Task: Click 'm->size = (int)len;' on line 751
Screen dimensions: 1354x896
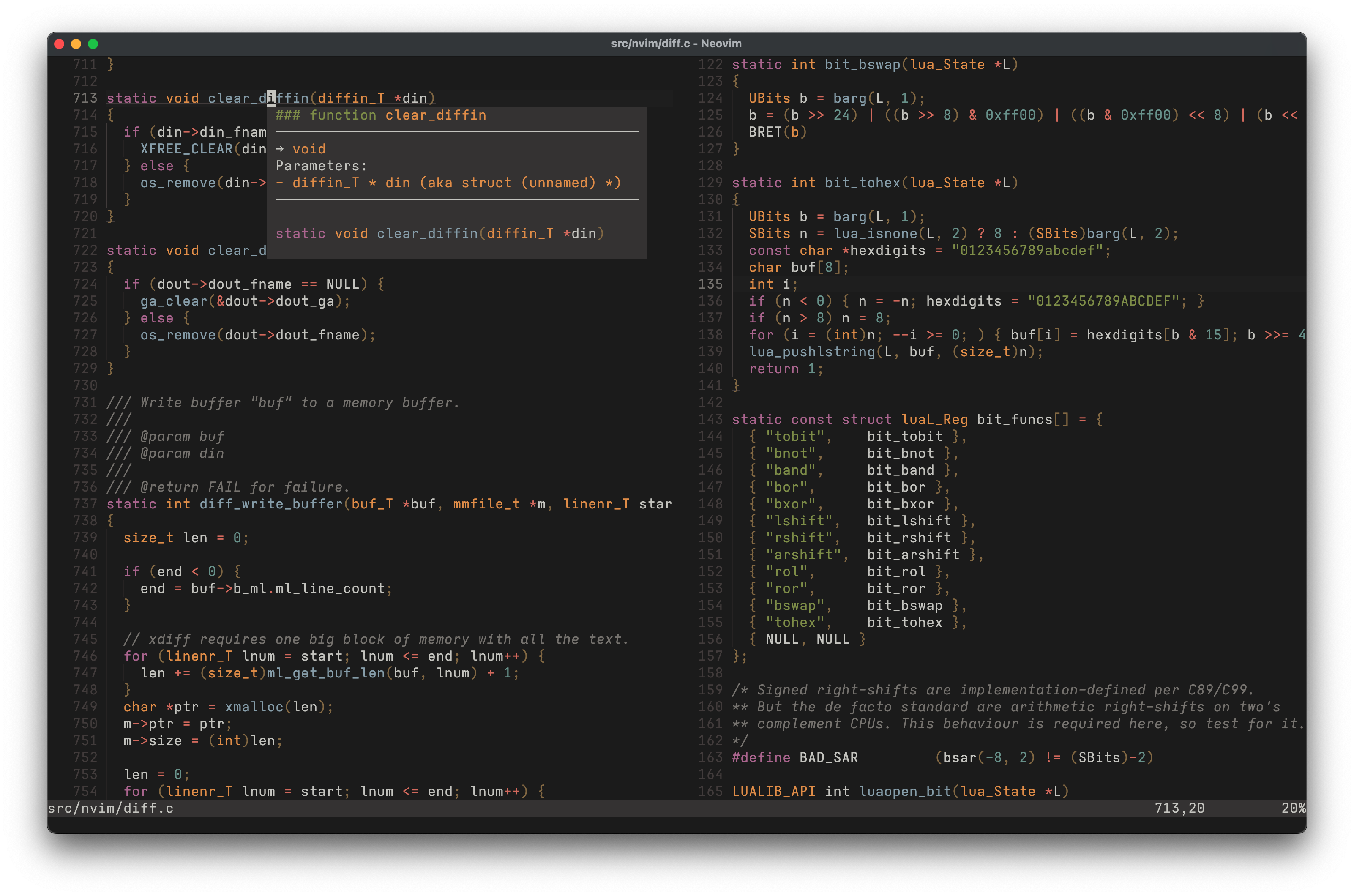Action: coord(203,740)
